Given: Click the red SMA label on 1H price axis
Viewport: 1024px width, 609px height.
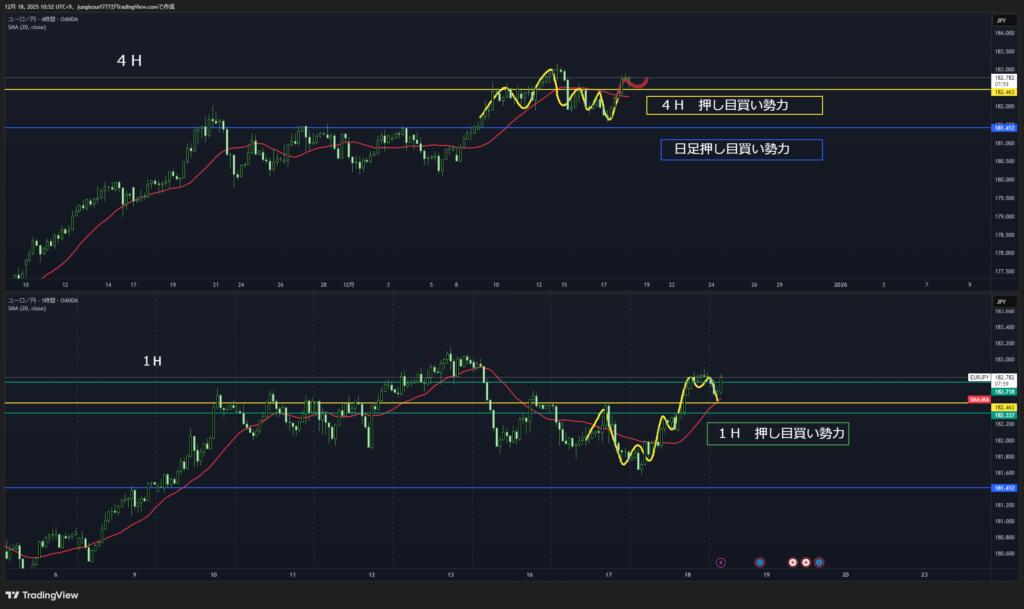Looking at the screenshot, I should (978, 400).
